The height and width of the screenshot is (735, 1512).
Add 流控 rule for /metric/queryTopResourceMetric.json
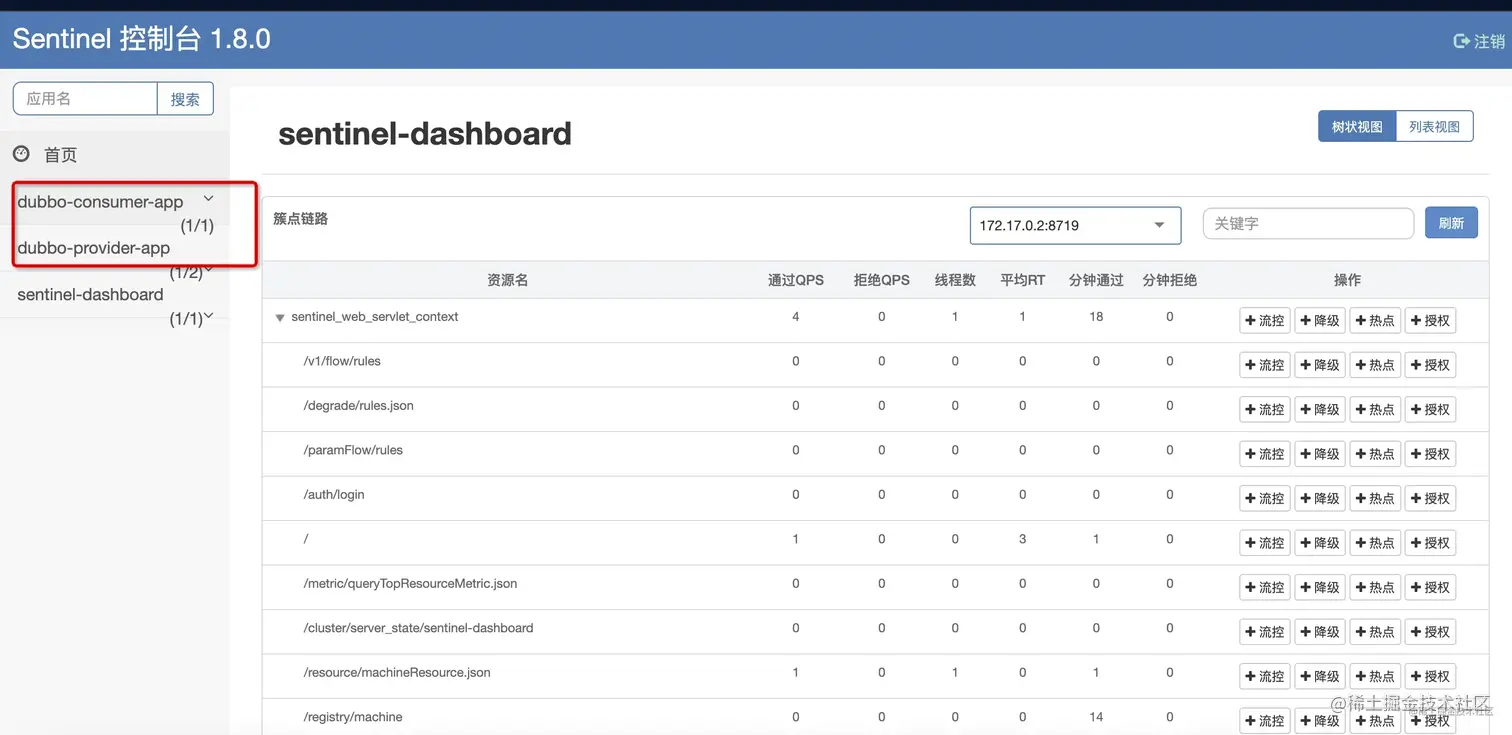(1265, 587)
